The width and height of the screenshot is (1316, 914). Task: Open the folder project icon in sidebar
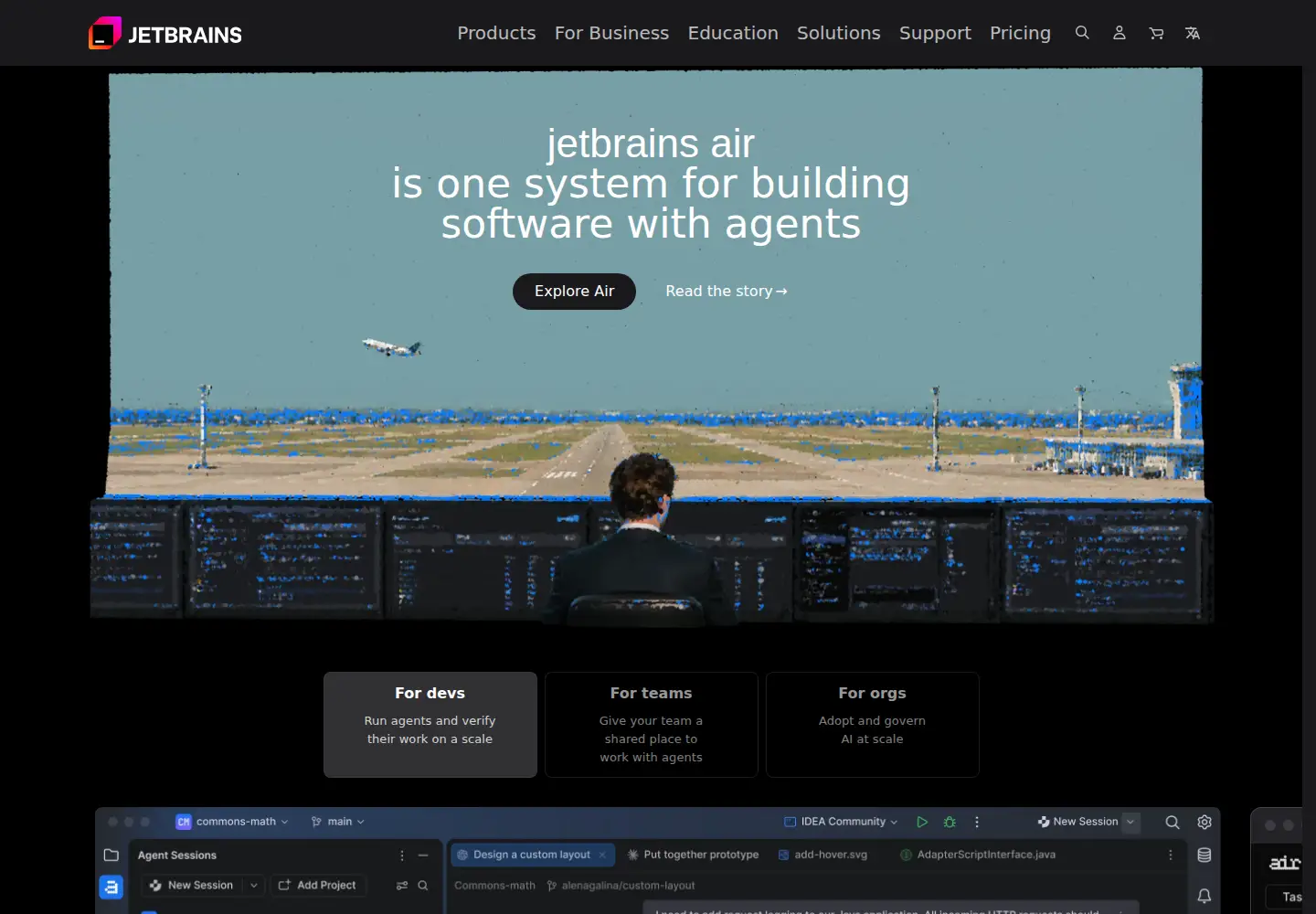coord(111,855)
